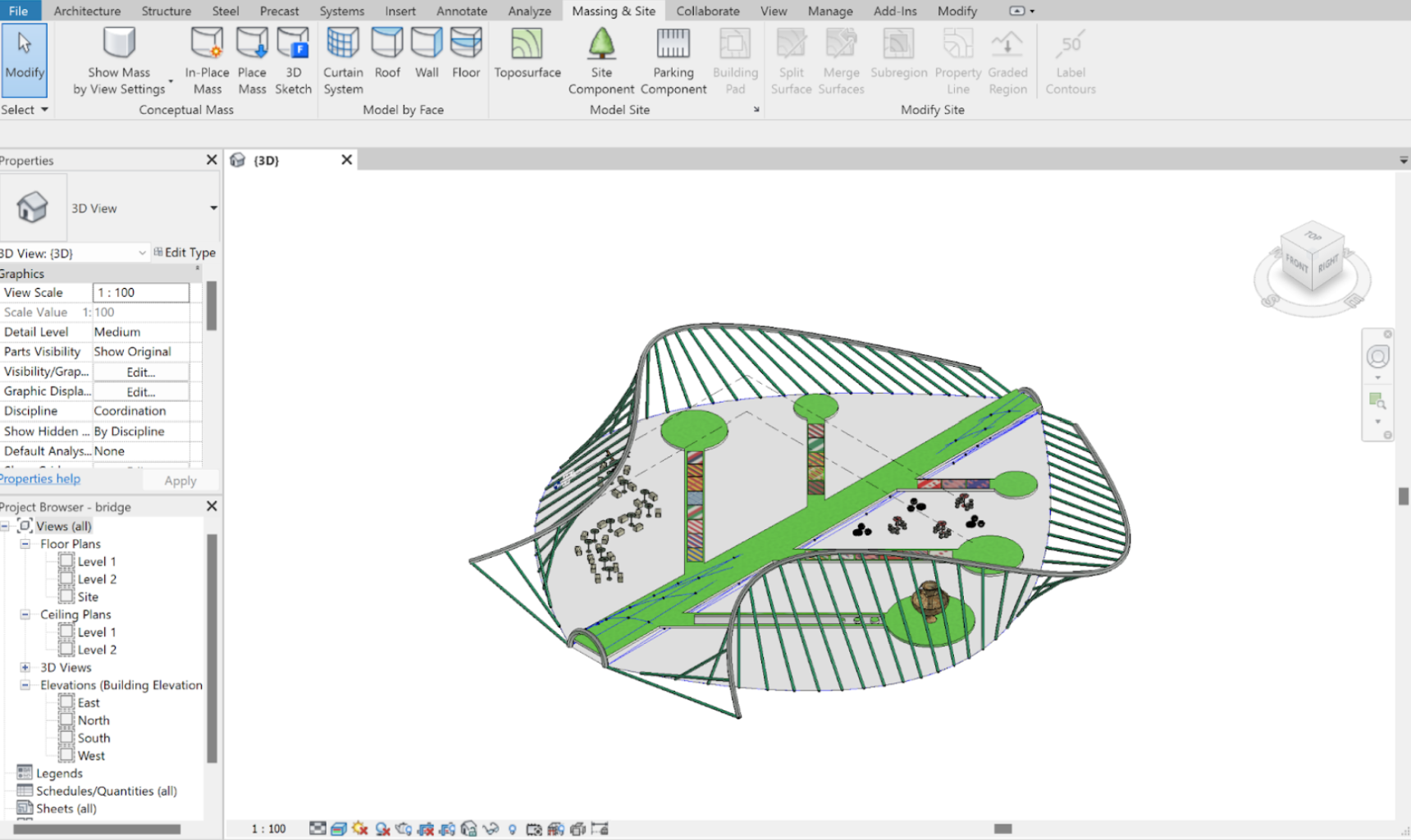
Task: Click Show Mass by View Settings
Action: (120, 62)
